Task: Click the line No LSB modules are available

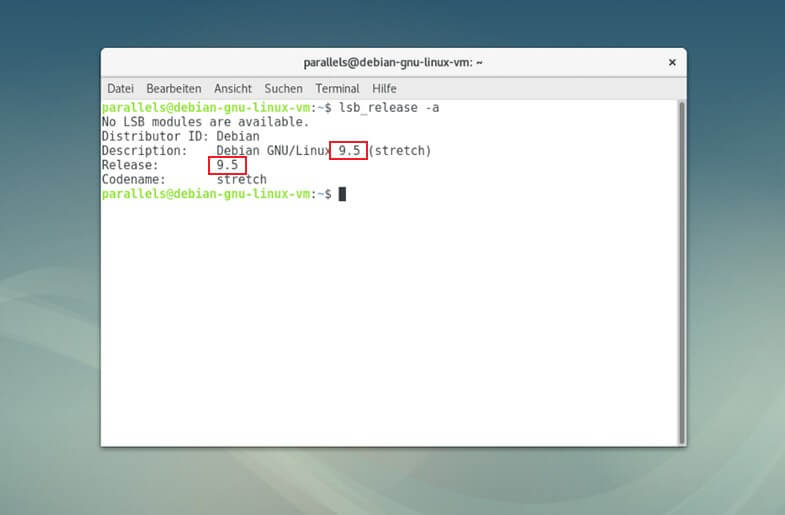Action: click(206, 122)
